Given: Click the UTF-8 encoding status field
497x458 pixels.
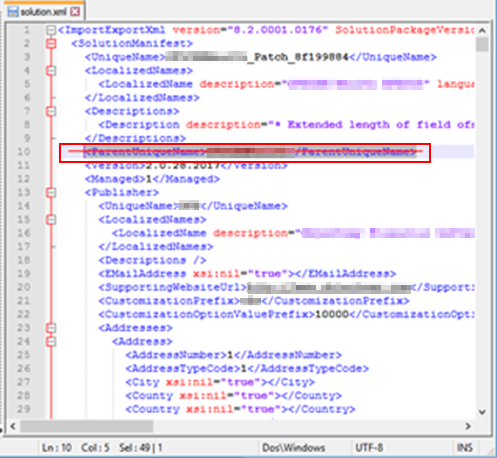Looking at the screenshot, I should [x=369, y=448].
